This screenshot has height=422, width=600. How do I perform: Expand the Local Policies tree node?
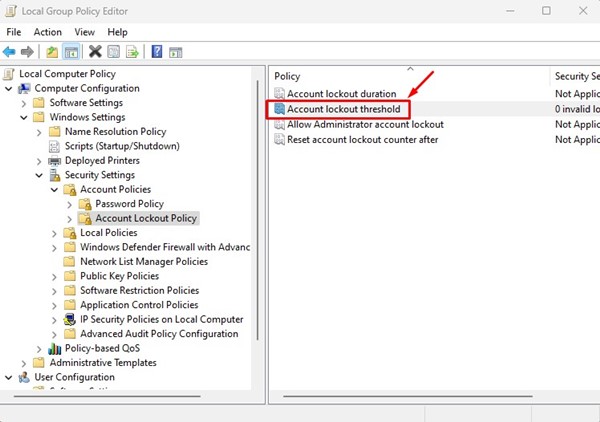[55, 233]
